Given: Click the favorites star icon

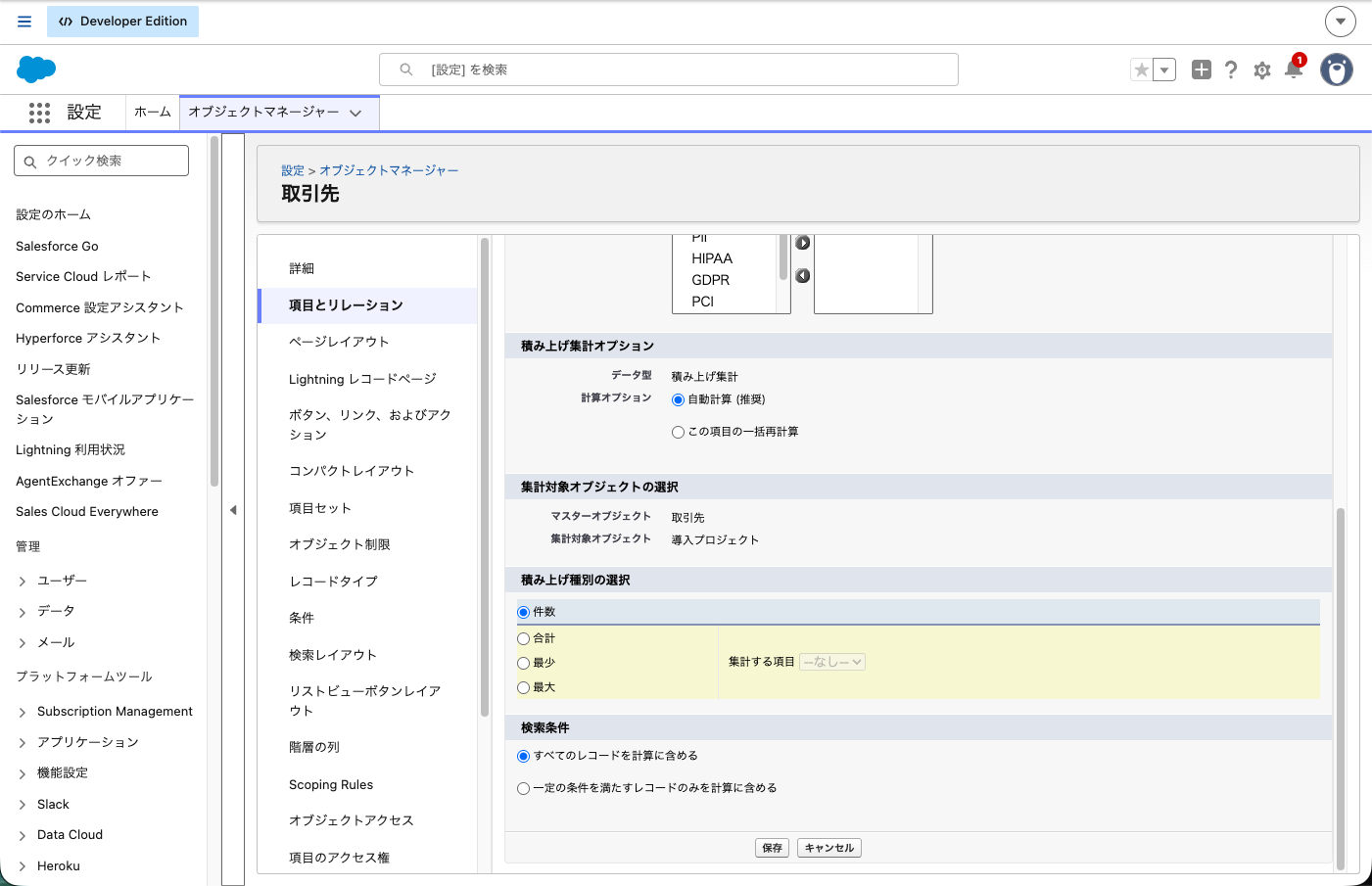Looking at the screenshot, I should pos(1141,70).
